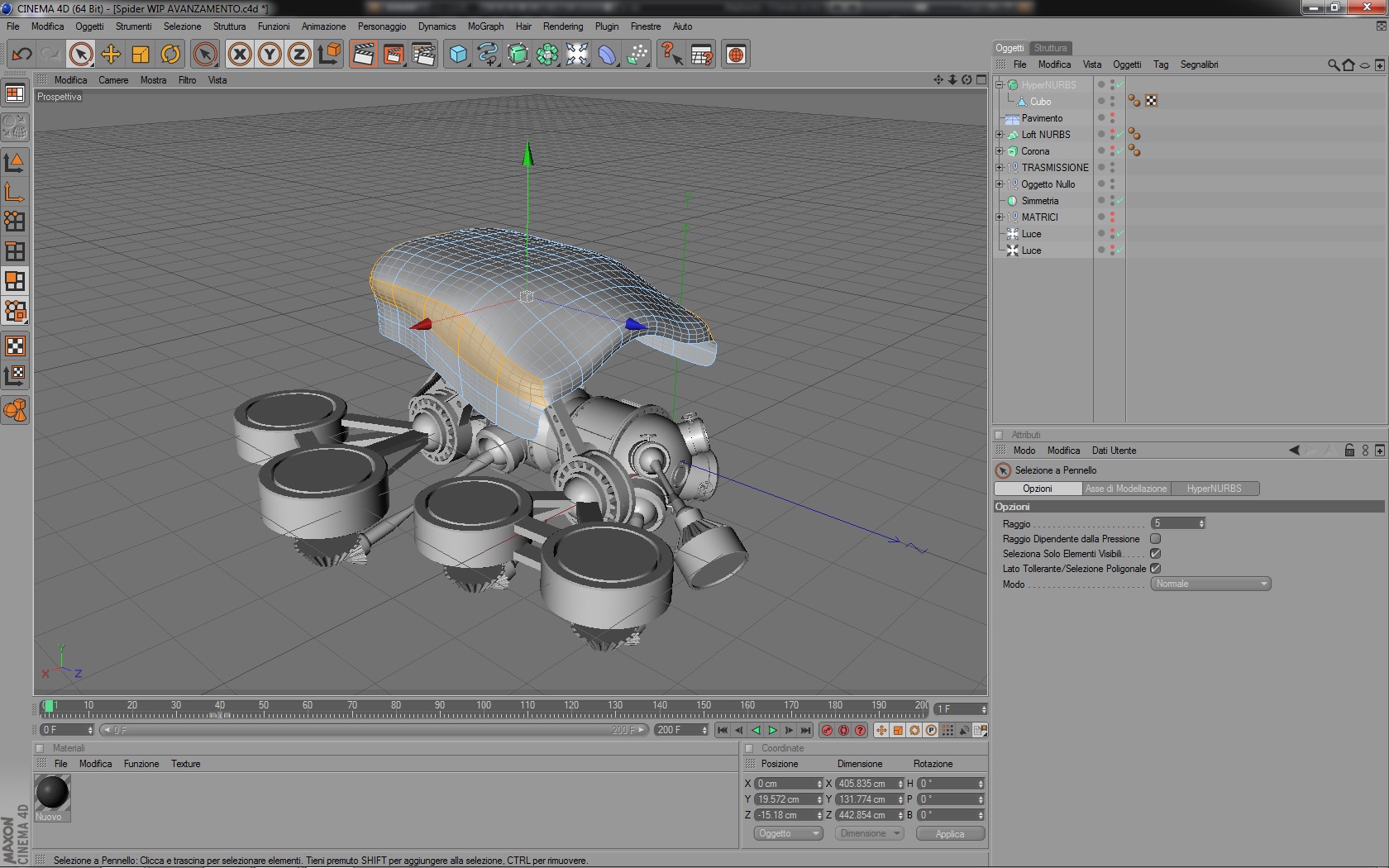Switch the left-sidebar layout icon
Image resolution: width=1389 pixels, height=868 pixels.
[x=15, y=93]
